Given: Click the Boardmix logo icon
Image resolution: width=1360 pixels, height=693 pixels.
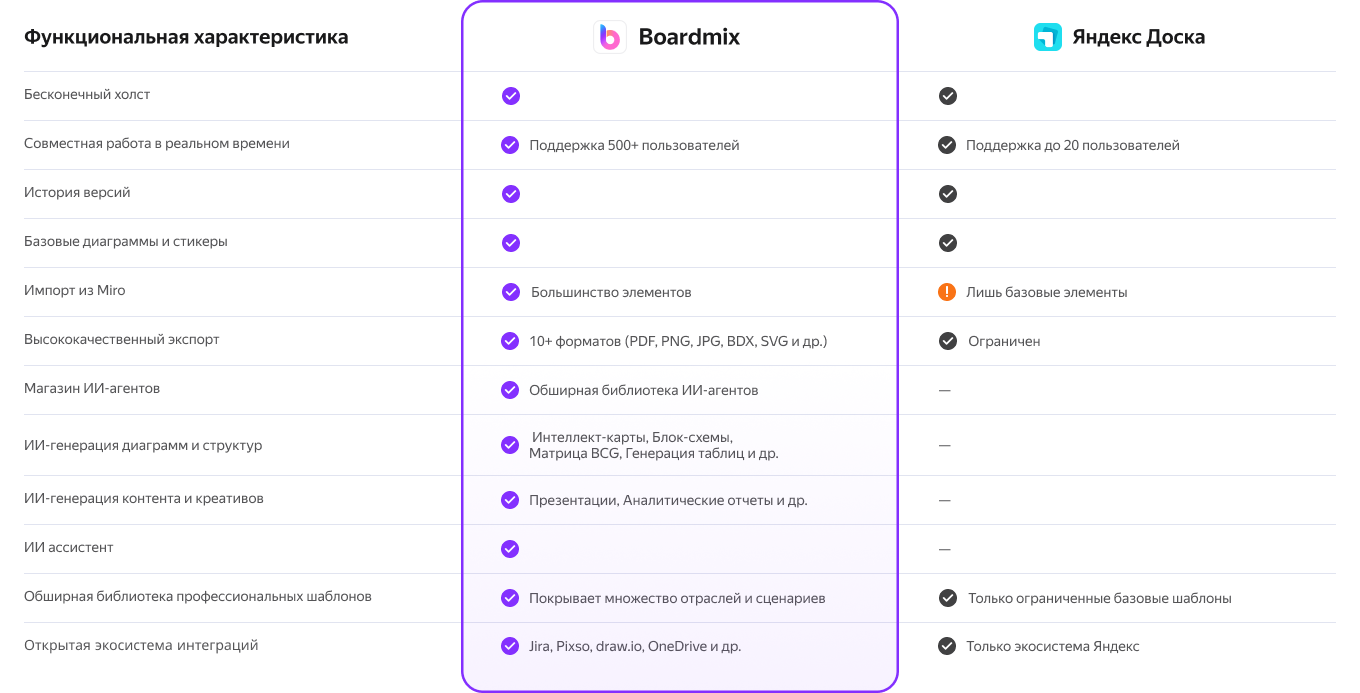Looking at the screenshot, I should [610, 37].
